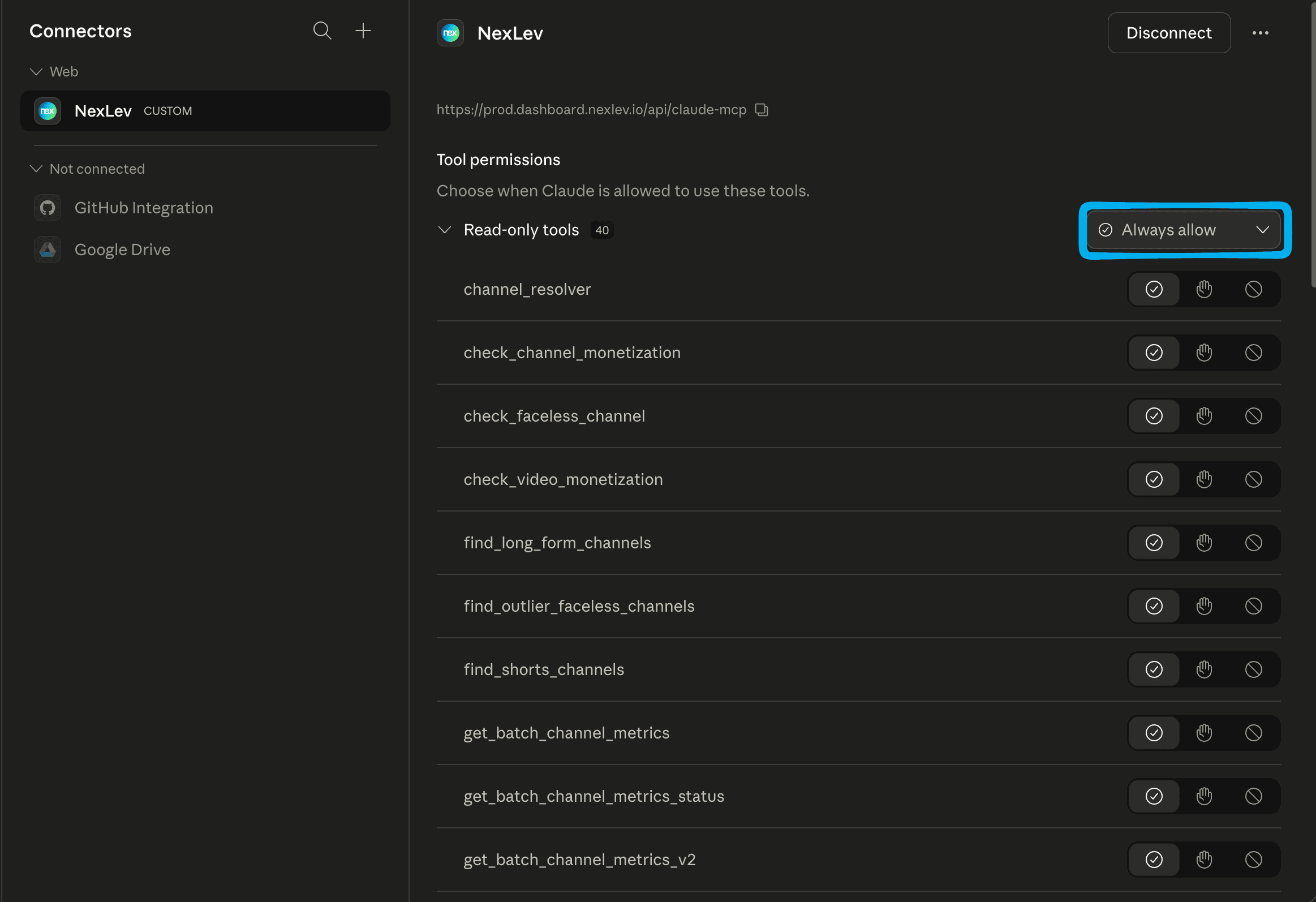Open GitHub Integration connector

coord(205,208)
